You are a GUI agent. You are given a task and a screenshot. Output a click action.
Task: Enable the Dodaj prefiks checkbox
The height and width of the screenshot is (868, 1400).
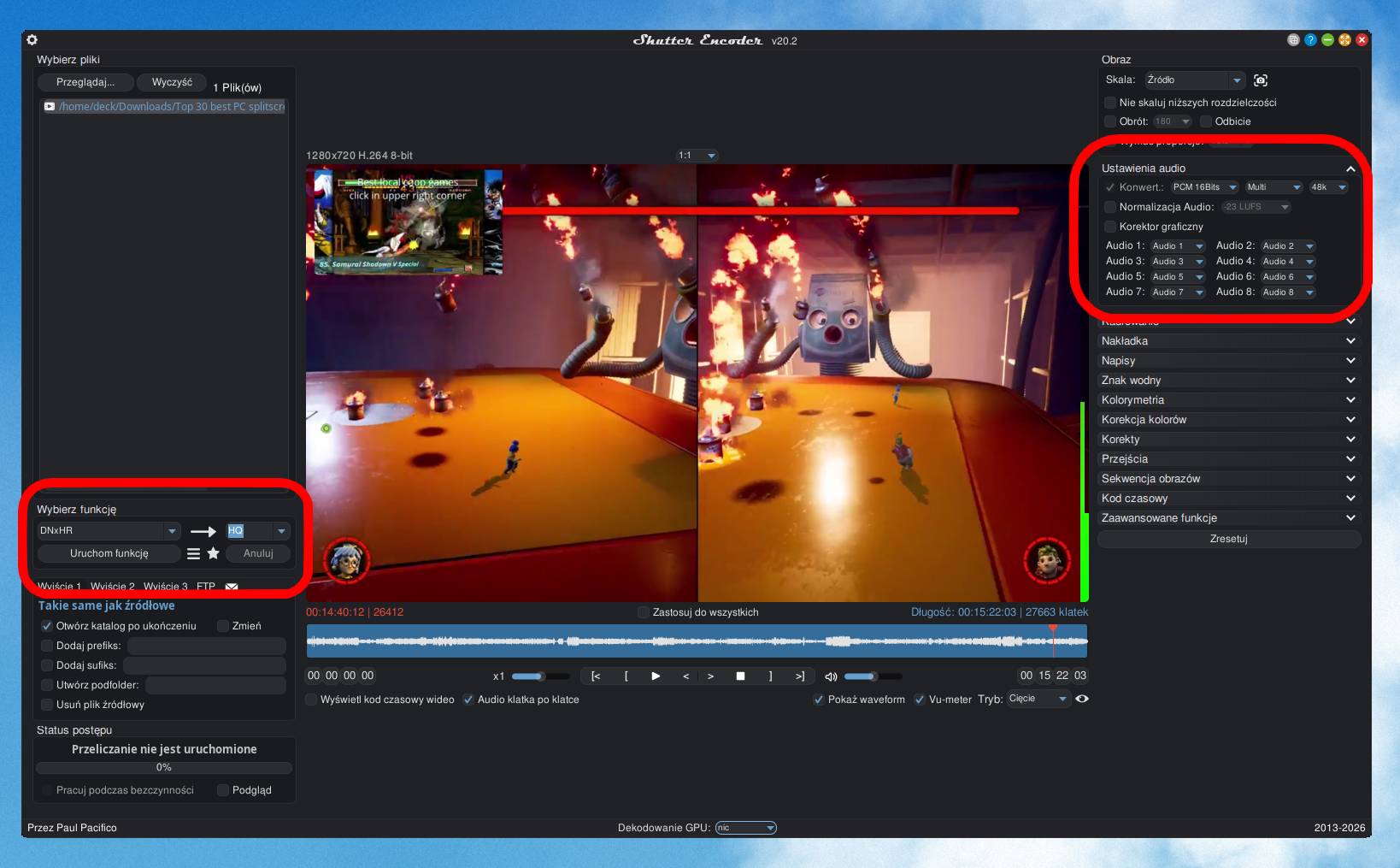click(x=47, y=646)
